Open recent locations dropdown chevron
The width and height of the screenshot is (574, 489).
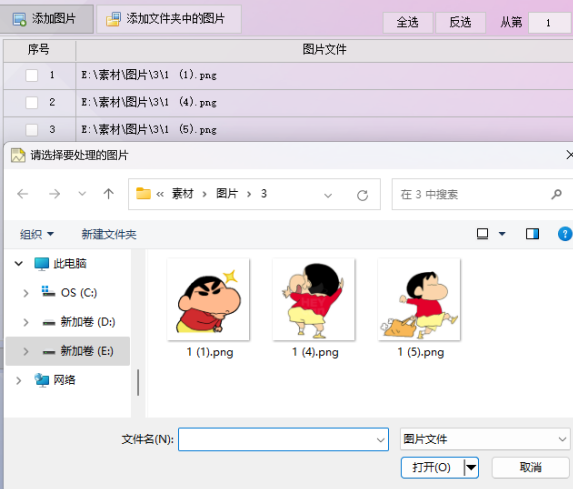point(82,194)
